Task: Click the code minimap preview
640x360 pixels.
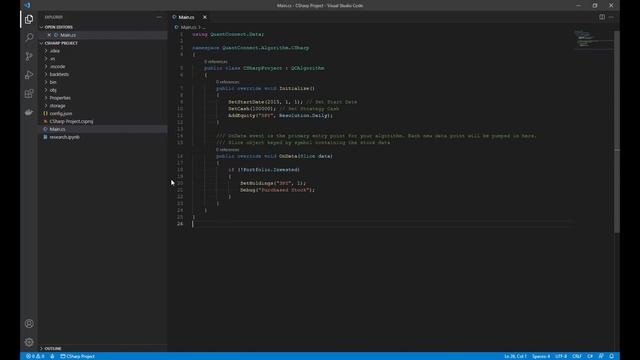Action: pos(593,39)
